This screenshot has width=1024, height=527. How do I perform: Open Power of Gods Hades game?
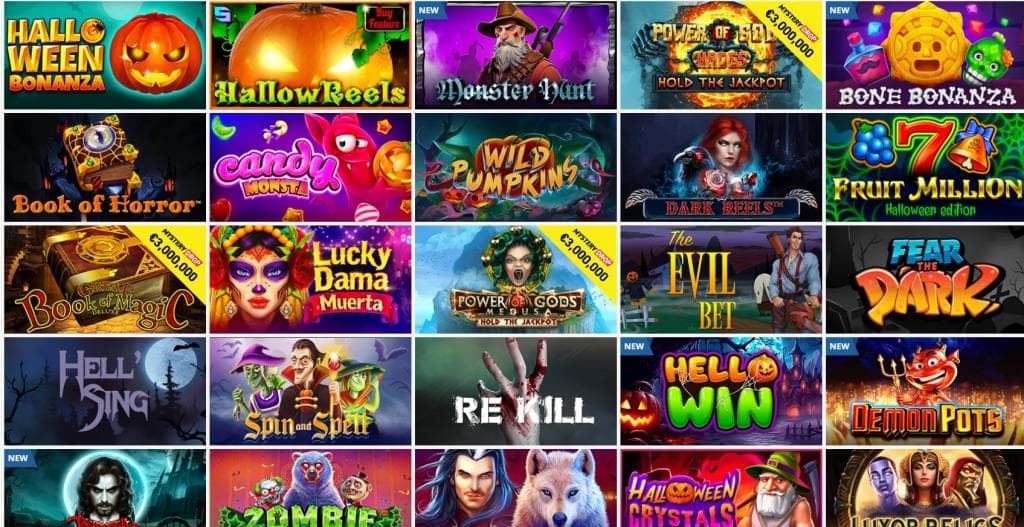[x=721, y=55]
